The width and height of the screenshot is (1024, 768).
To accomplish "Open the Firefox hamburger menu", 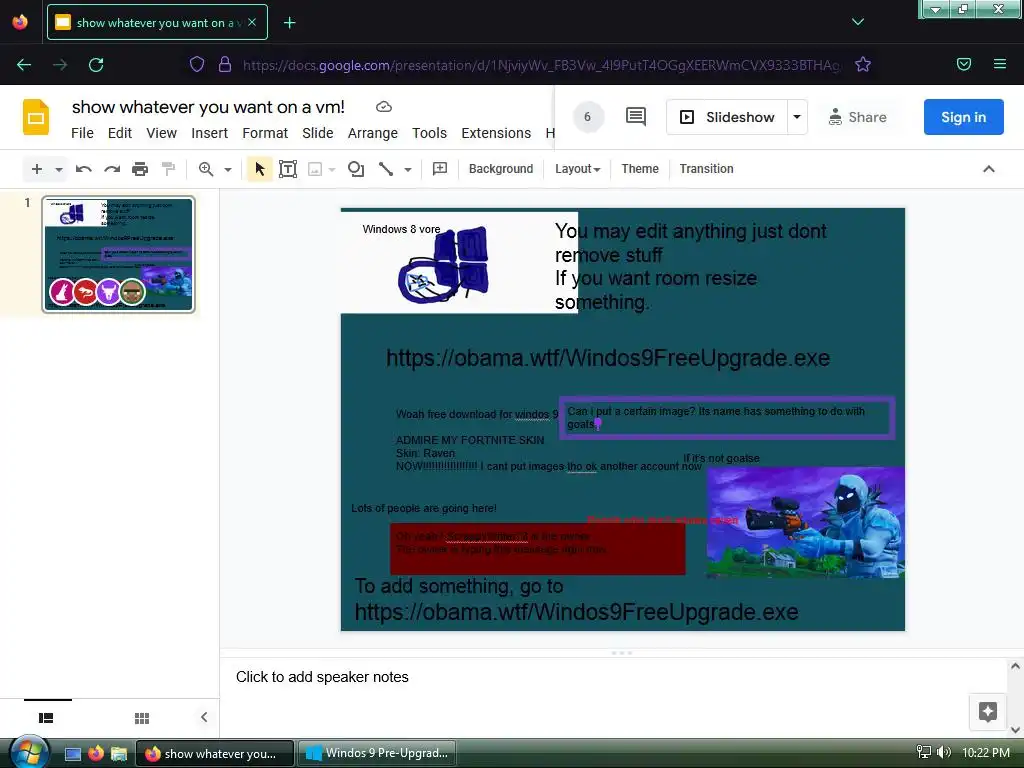I will 999,64.
